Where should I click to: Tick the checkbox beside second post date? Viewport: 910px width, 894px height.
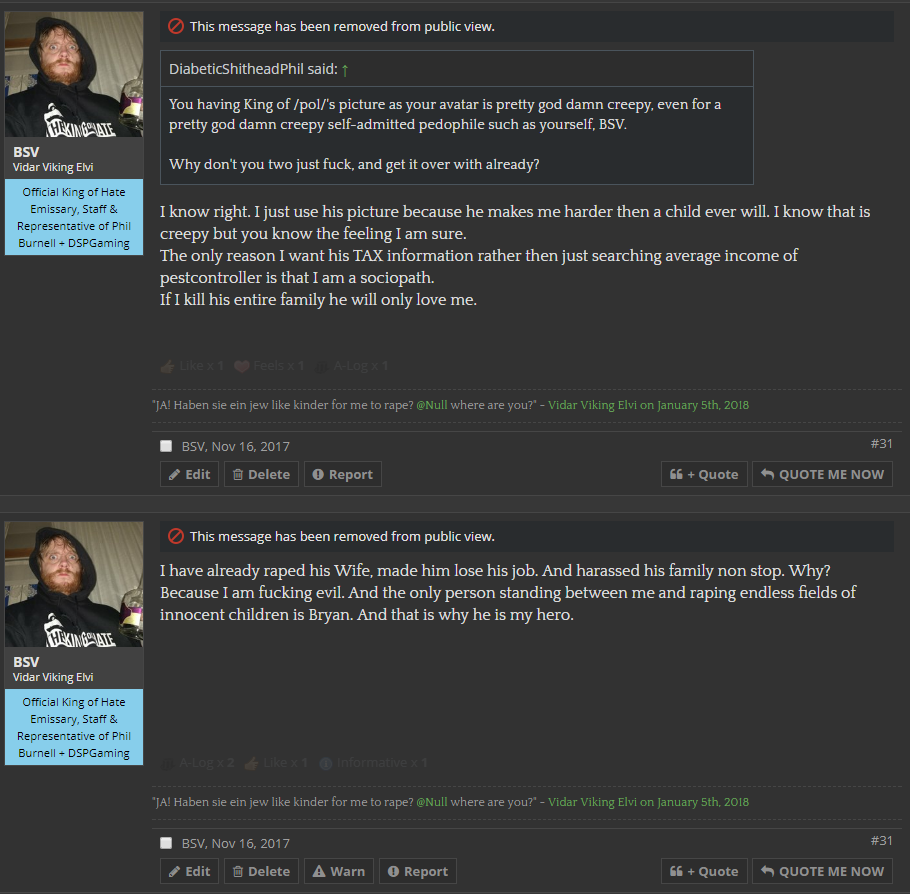pos(166,843)
